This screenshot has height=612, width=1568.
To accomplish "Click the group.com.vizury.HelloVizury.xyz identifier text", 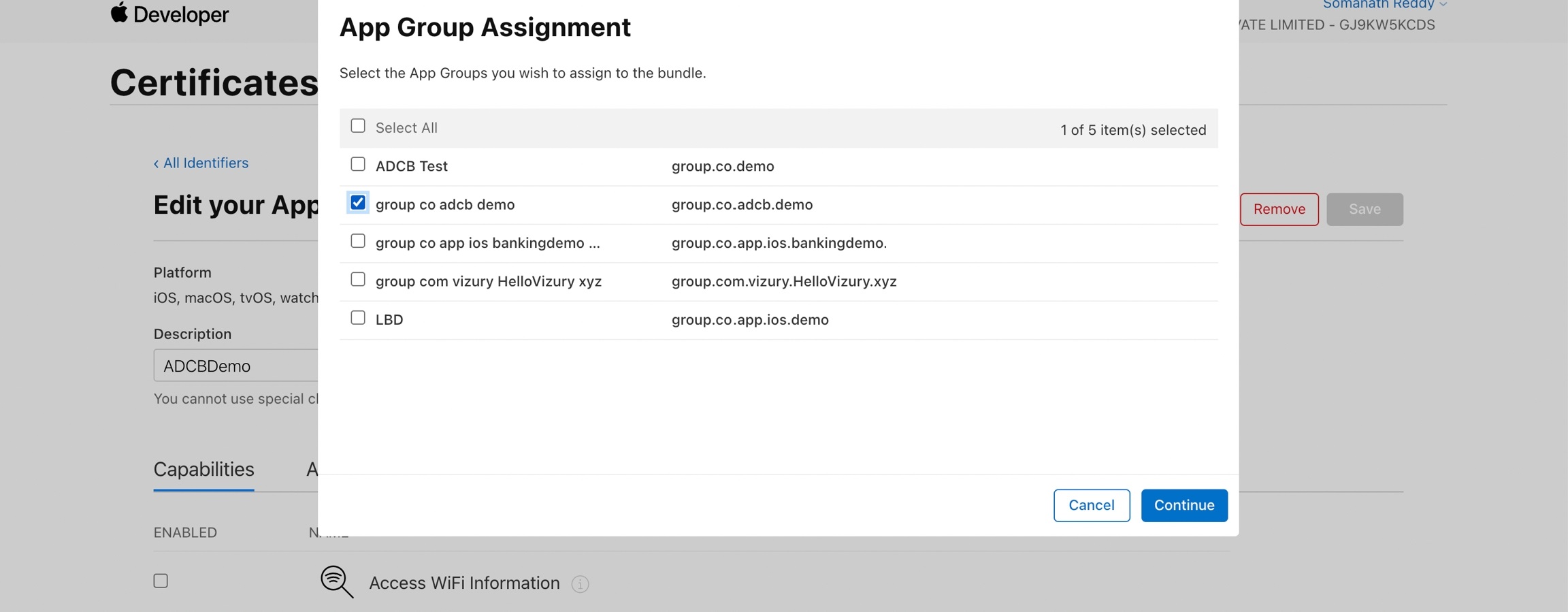I will pos(784,281).
